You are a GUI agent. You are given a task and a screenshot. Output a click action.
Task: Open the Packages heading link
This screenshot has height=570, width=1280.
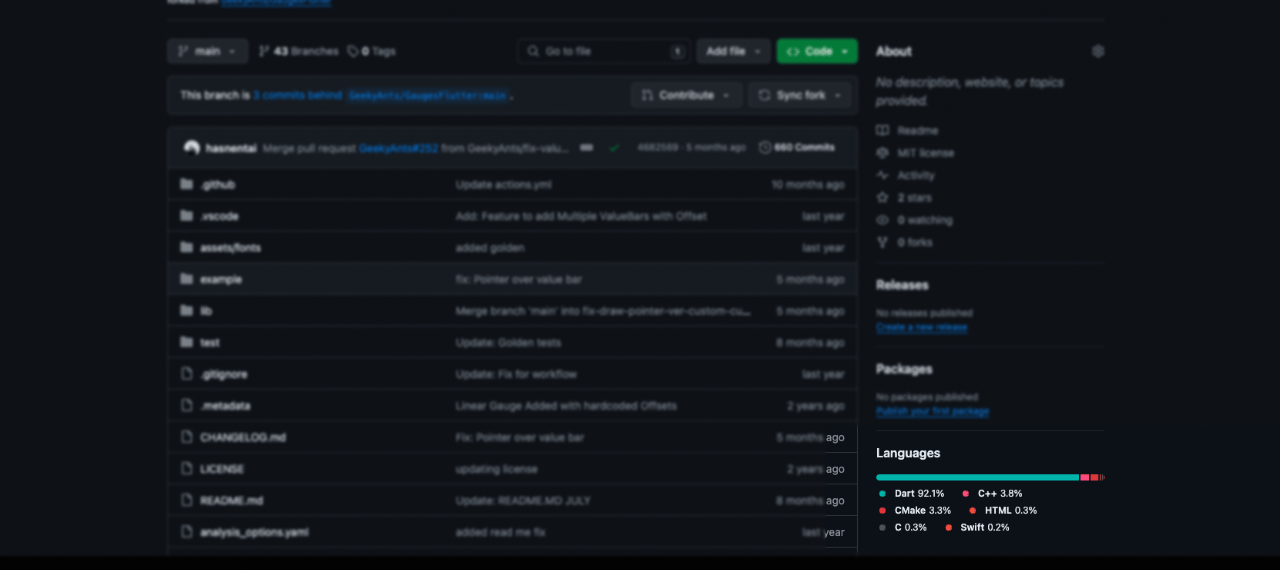pyautogui.click(x=904, y=369)
